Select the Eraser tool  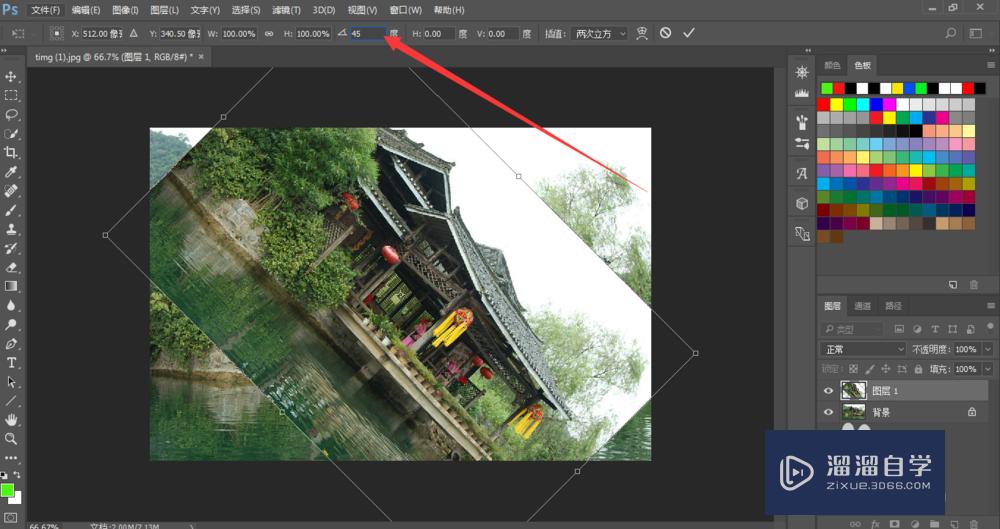[x=11, y=267]
